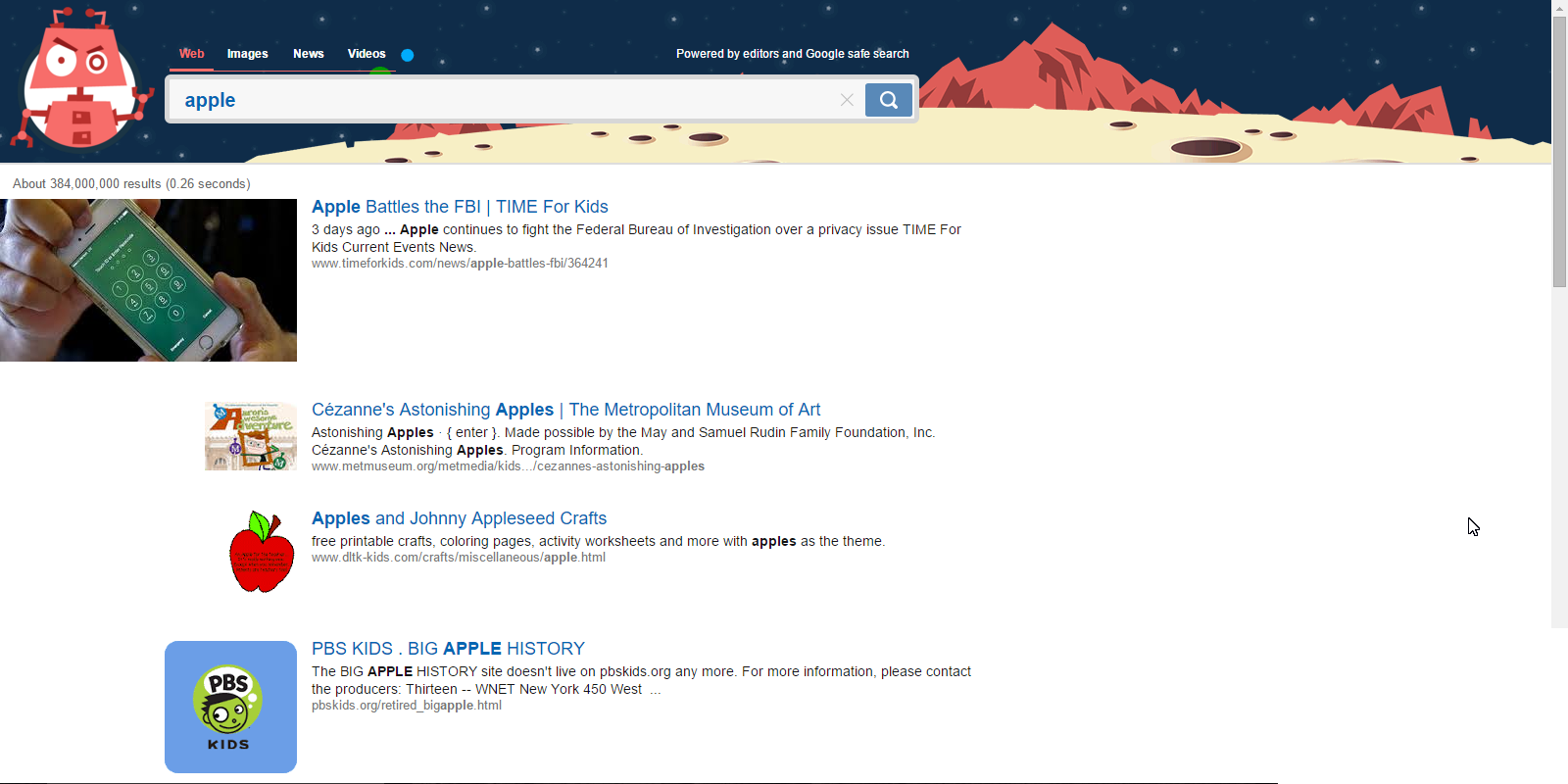Open Apple Battles the FBI result link
The width and height of the screenshot is (1568, 784).
point(460,207)
